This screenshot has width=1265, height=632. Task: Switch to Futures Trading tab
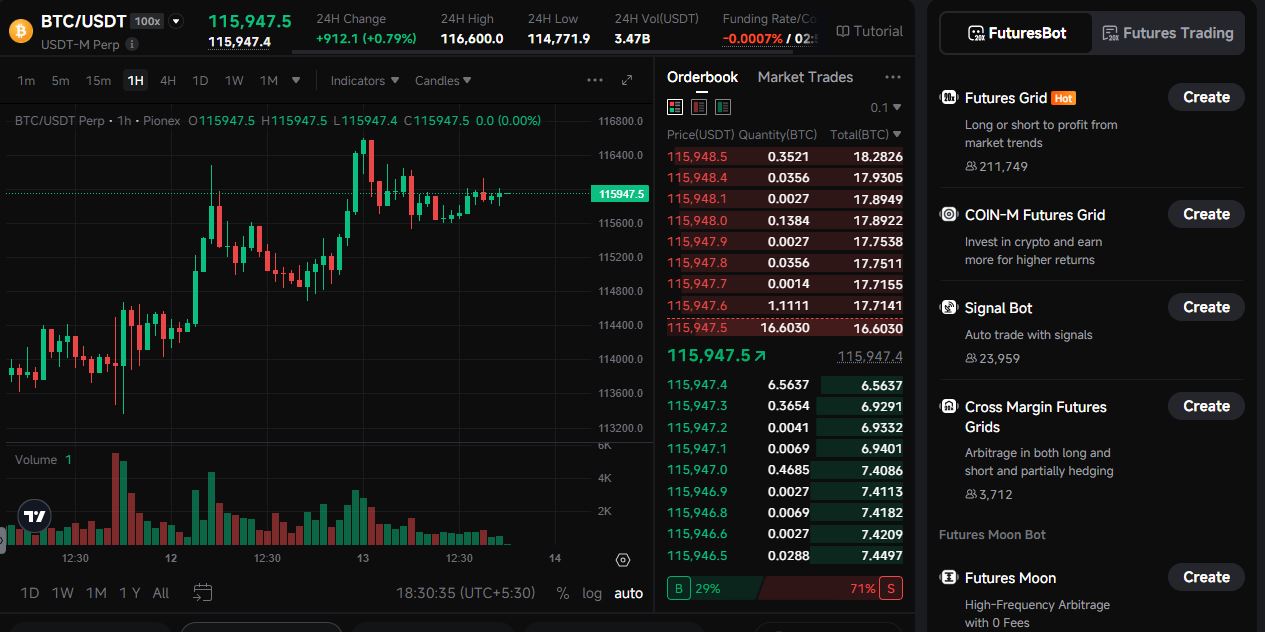point(1167,33)
